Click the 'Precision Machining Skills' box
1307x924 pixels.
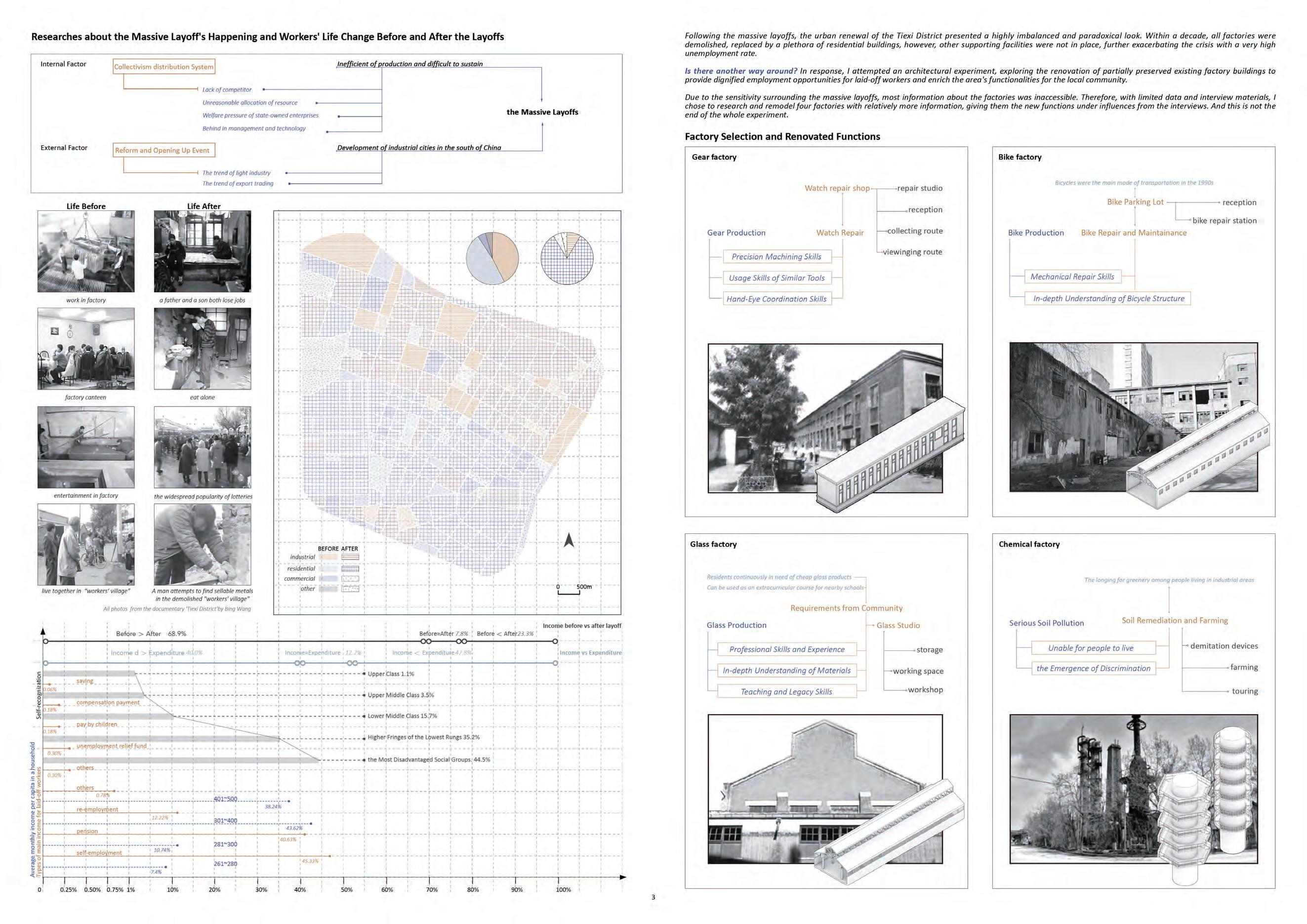(x=776, y=257)
